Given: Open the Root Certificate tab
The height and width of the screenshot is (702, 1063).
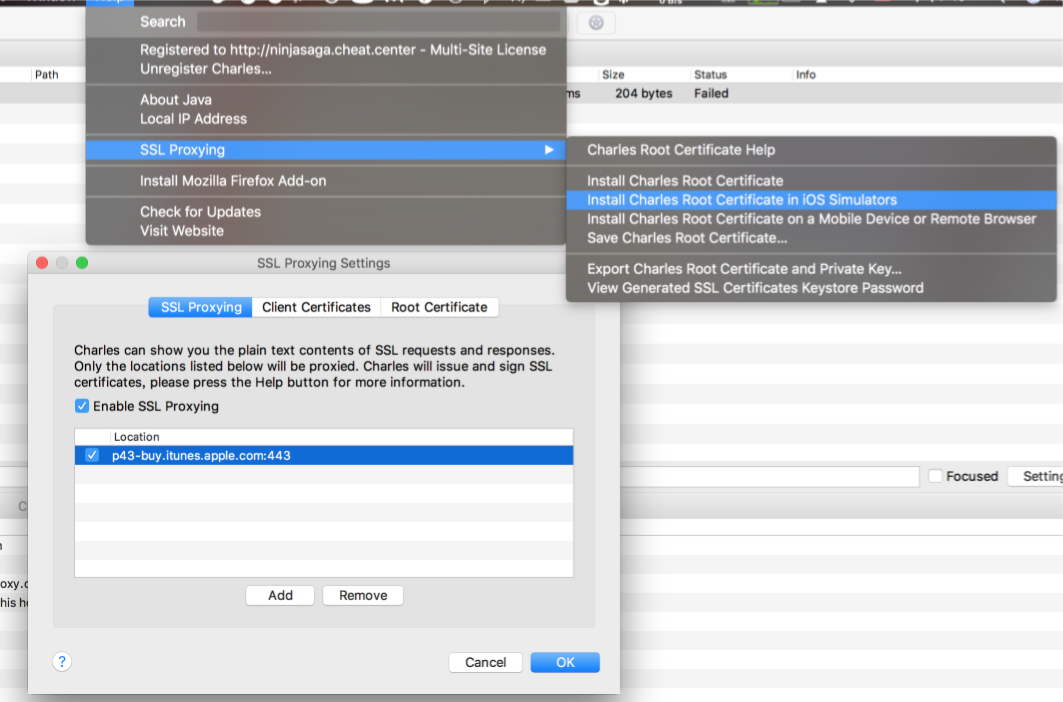Looking at the screenshot, I should point(439,307).
